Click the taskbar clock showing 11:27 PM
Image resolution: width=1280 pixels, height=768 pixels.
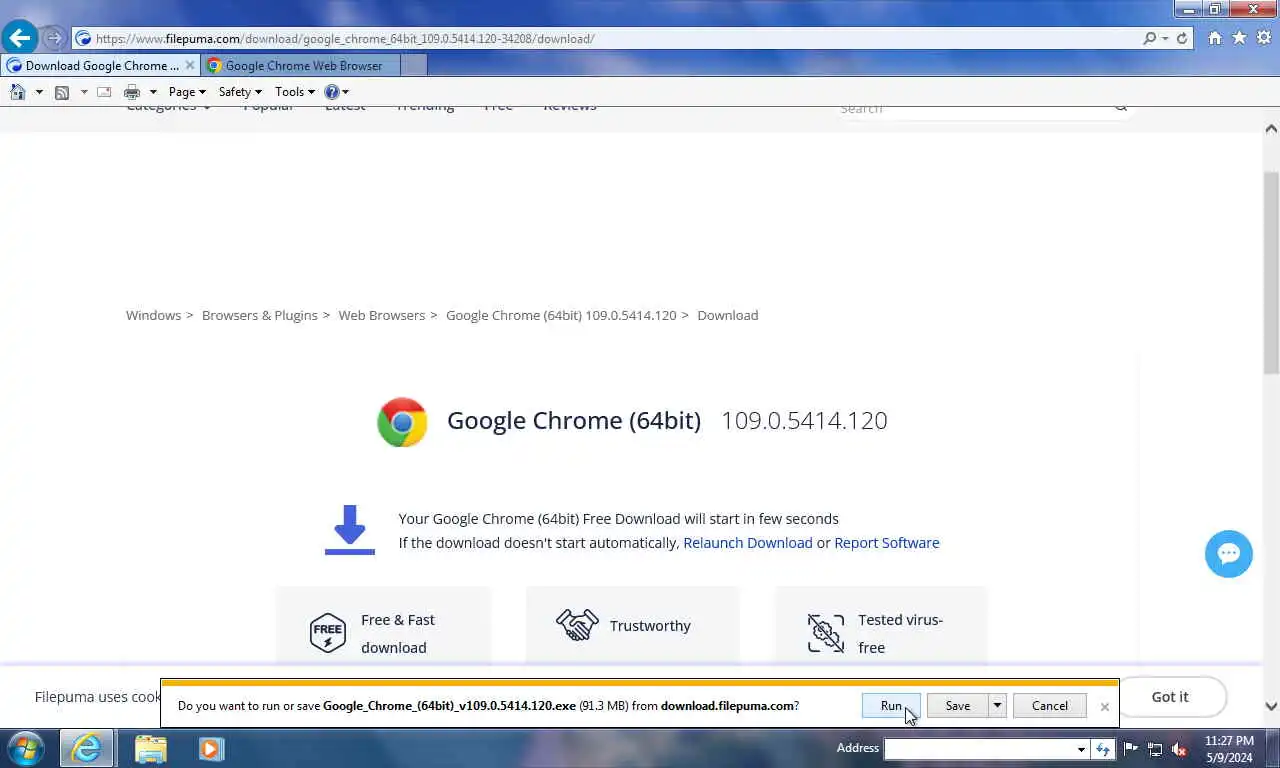point(1229,741)
